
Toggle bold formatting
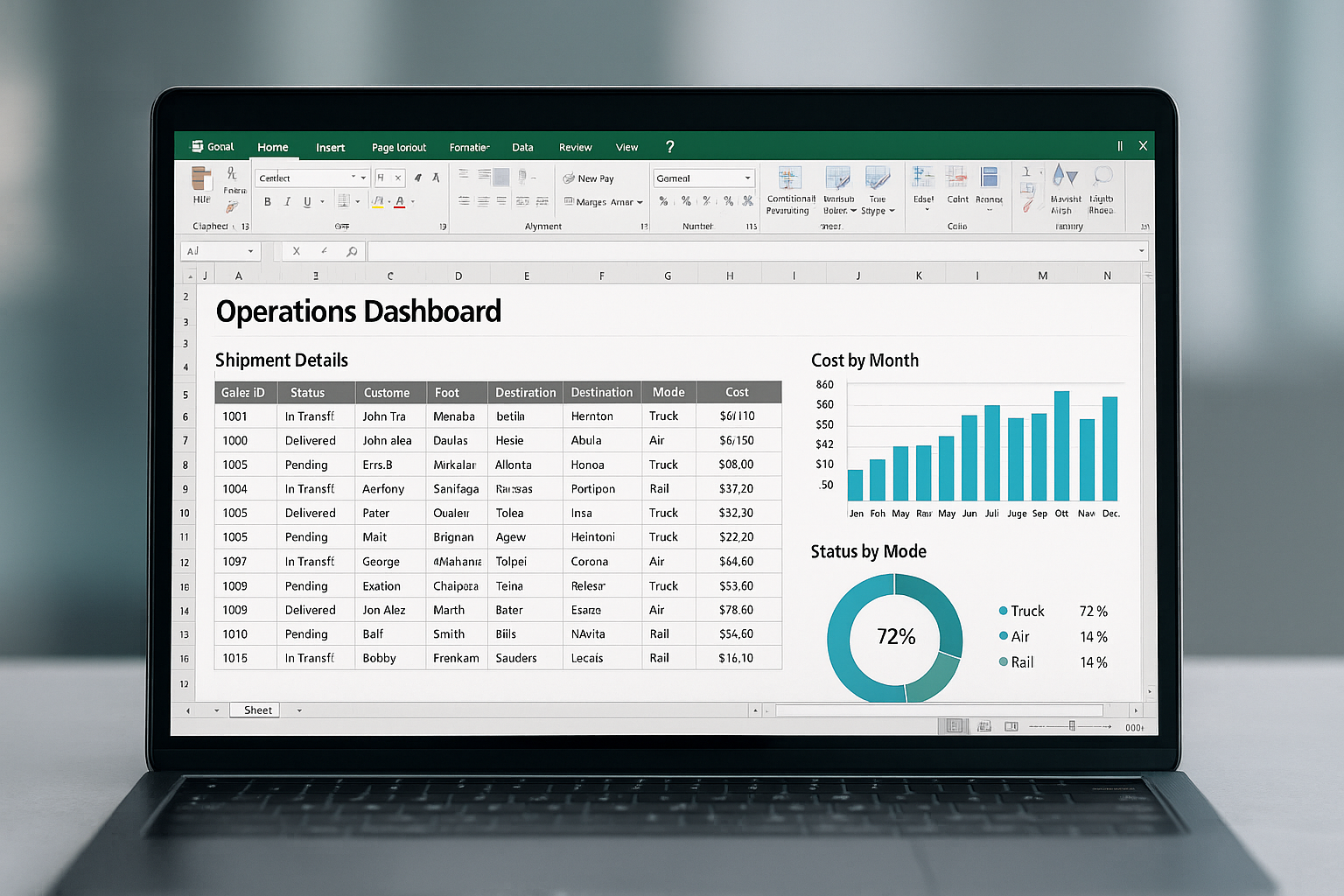click(268, 201)
